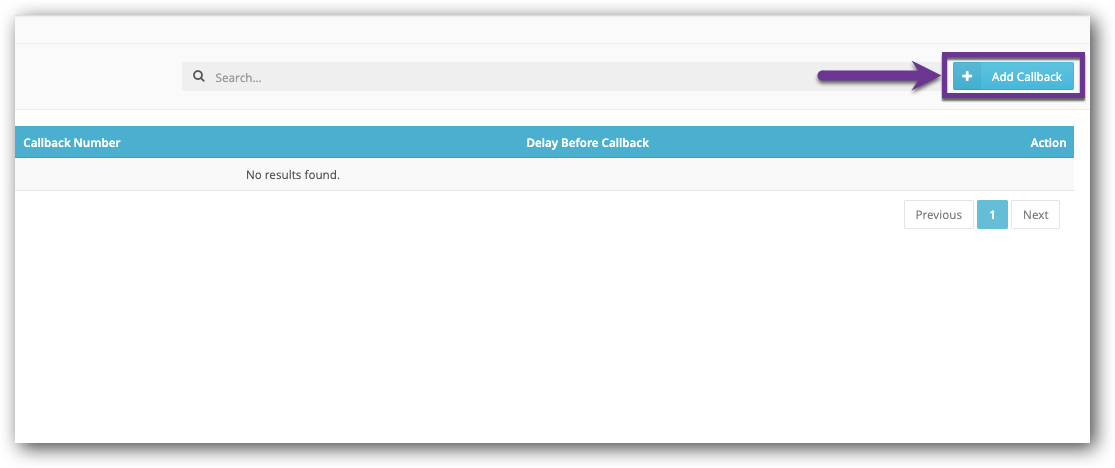Click the No results found message
The image size is (1115, 468).
[293, 175]
